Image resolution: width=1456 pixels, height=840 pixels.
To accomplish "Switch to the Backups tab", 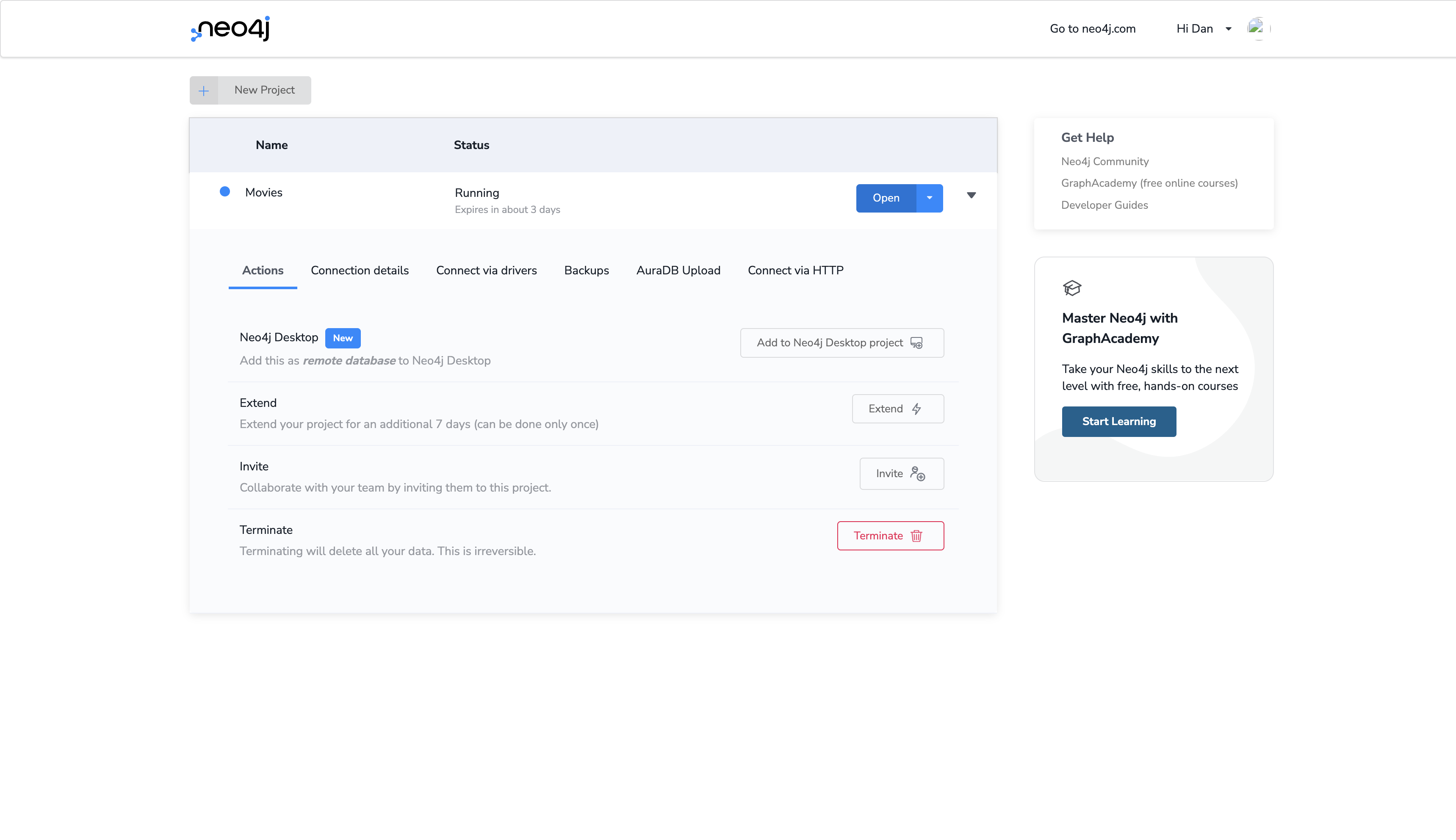I will (x=586, y=270).
